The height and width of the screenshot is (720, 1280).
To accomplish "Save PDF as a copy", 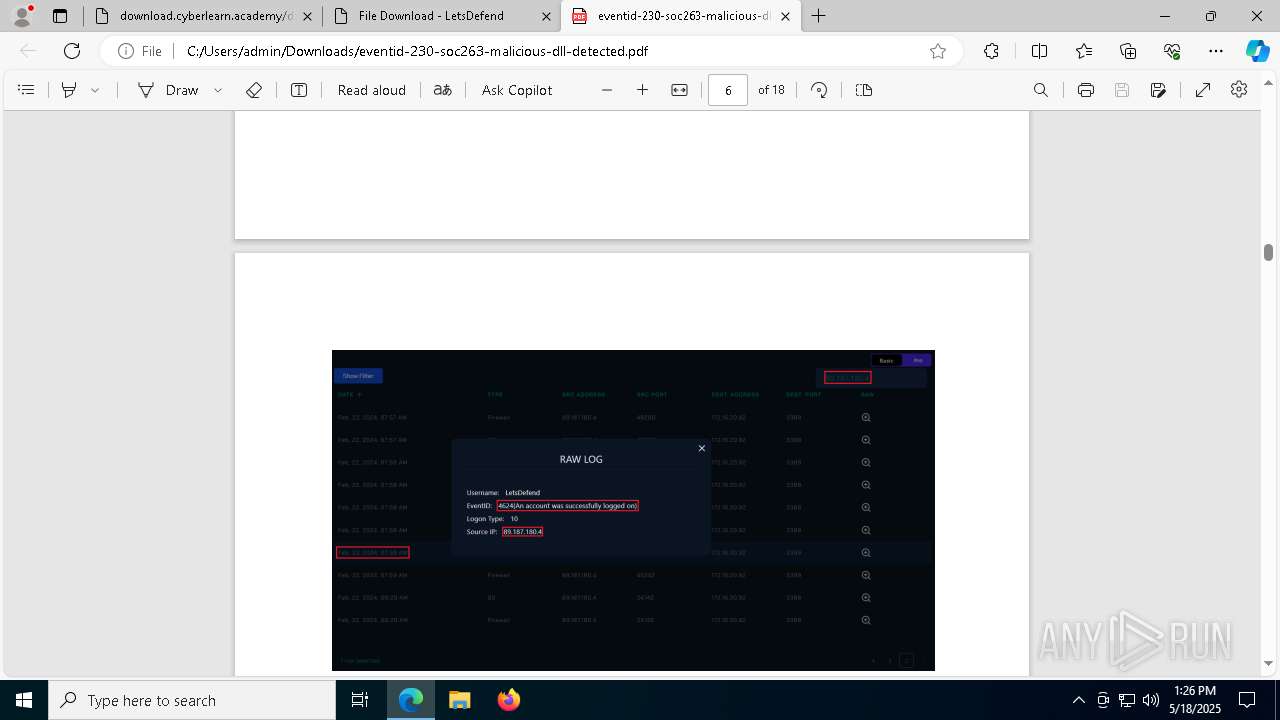I will [1158, 90].
